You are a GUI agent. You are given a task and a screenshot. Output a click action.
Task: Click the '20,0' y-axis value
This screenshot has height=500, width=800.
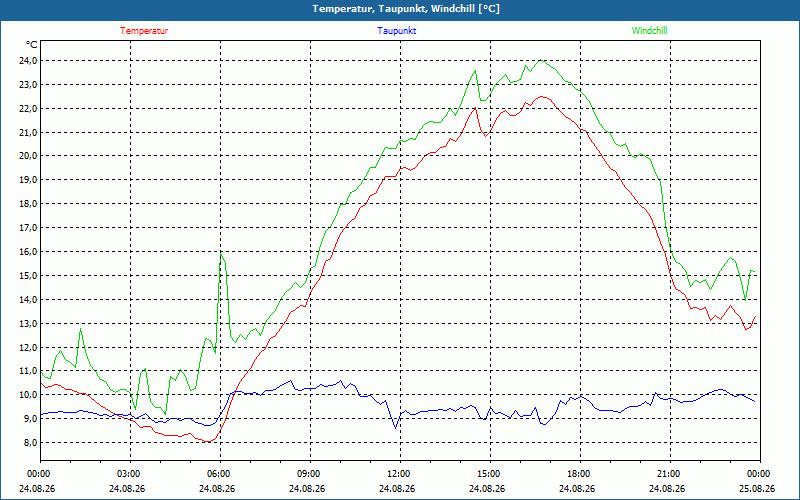[x=29, y=156]
